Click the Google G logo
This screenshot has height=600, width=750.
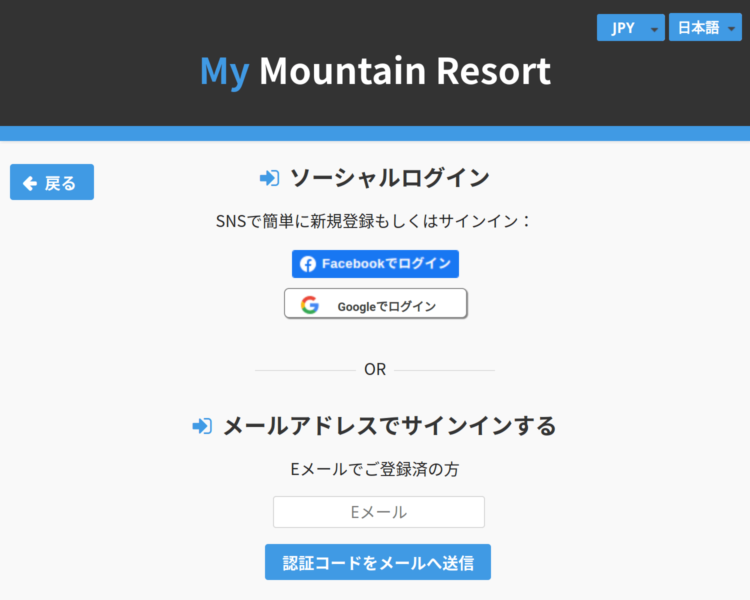tap(310, 305)
